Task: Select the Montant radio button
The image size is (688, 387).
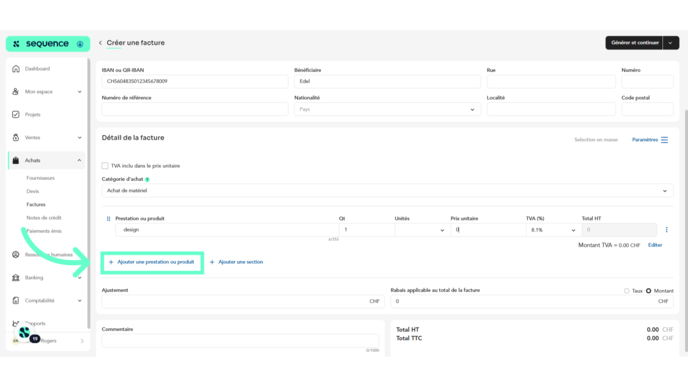Action: tap(649, 291)
